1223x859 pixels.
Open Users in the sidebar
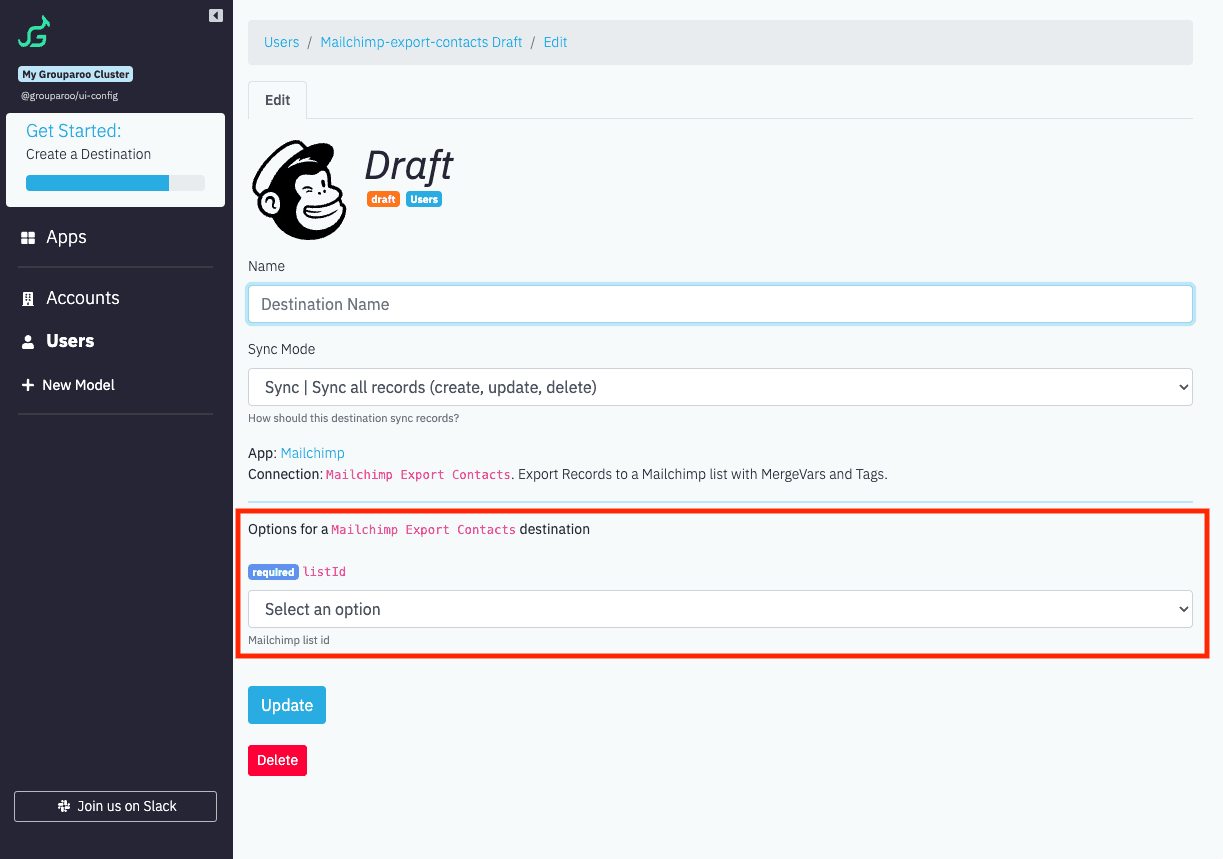click(x=70, y=341)
